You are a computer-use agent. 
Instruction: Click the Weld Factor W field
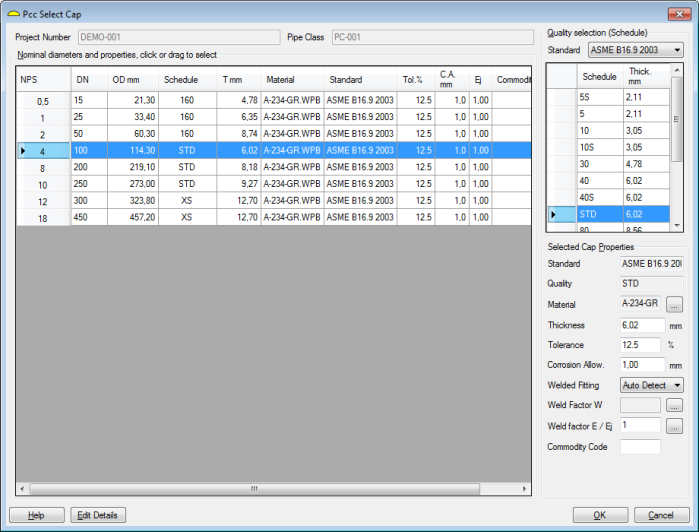[640, 405]
